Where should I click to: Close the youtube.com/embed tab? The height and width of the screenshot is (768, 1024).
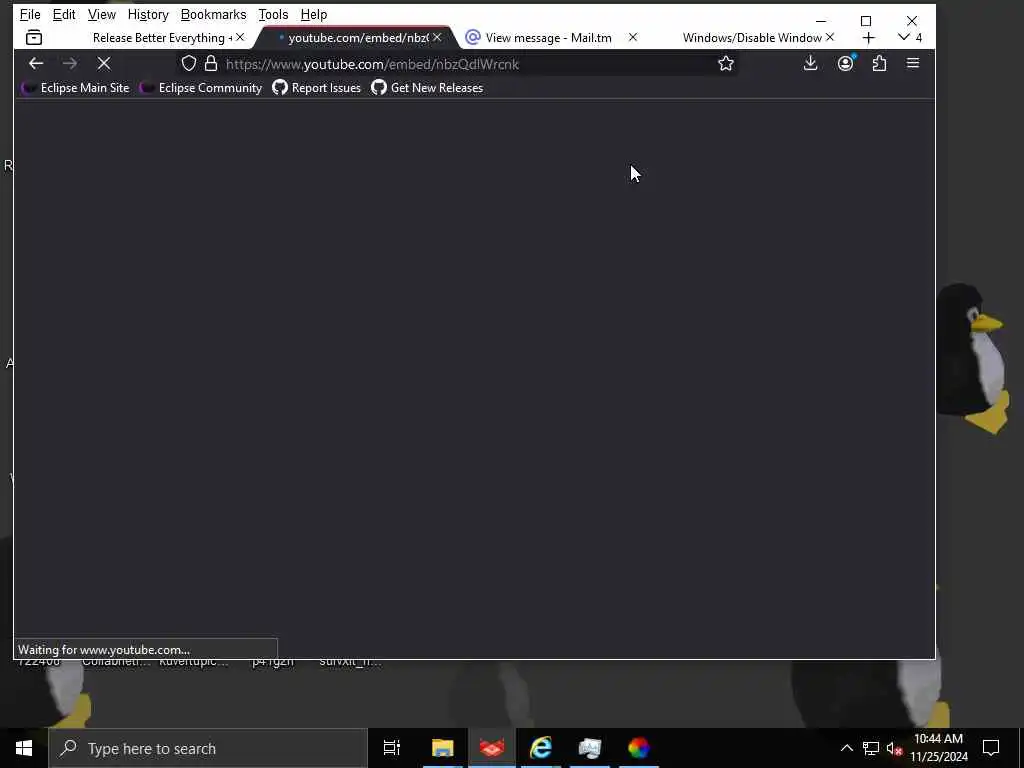[x=437, y=37]
